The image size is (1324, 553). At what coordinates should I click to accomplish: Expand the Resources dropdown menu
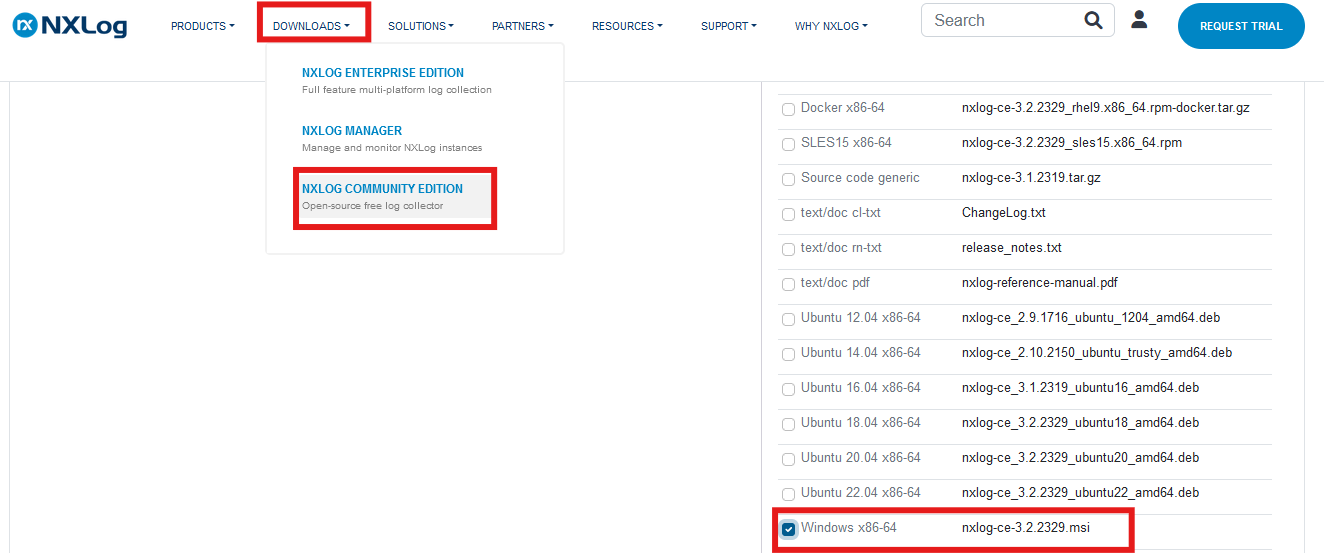pyautogui.click(x=626, y=26)
